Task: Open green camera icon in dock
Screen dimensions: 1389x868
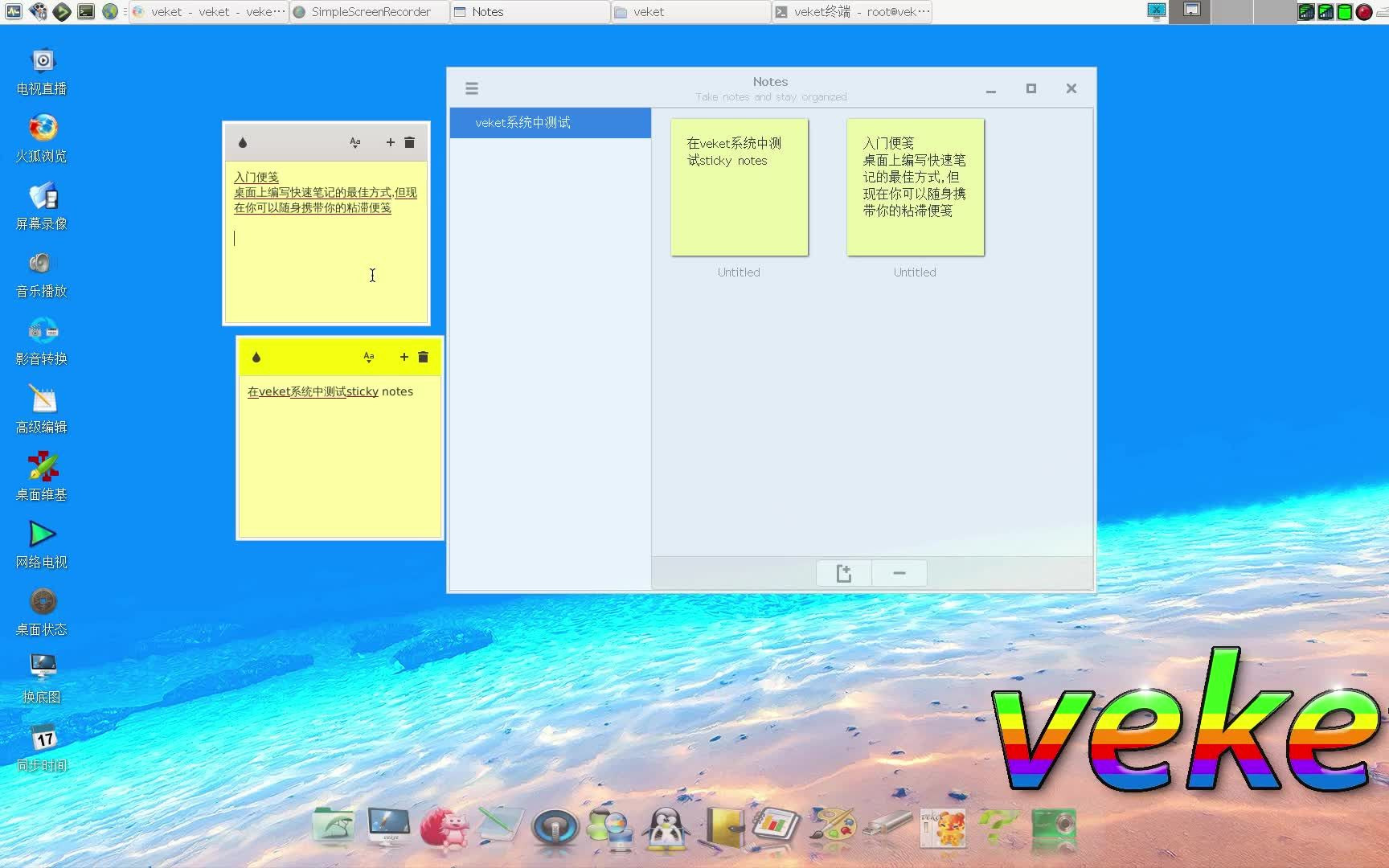Action: click(1054, 827)
